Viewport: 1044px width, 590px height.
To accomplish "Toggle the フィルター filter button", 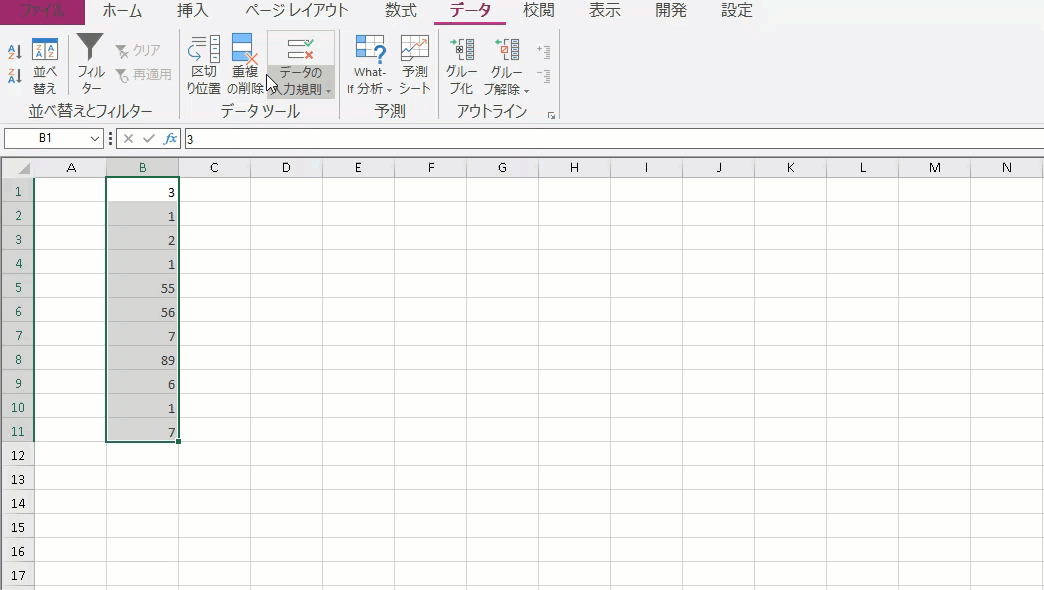I will point(91,66).
